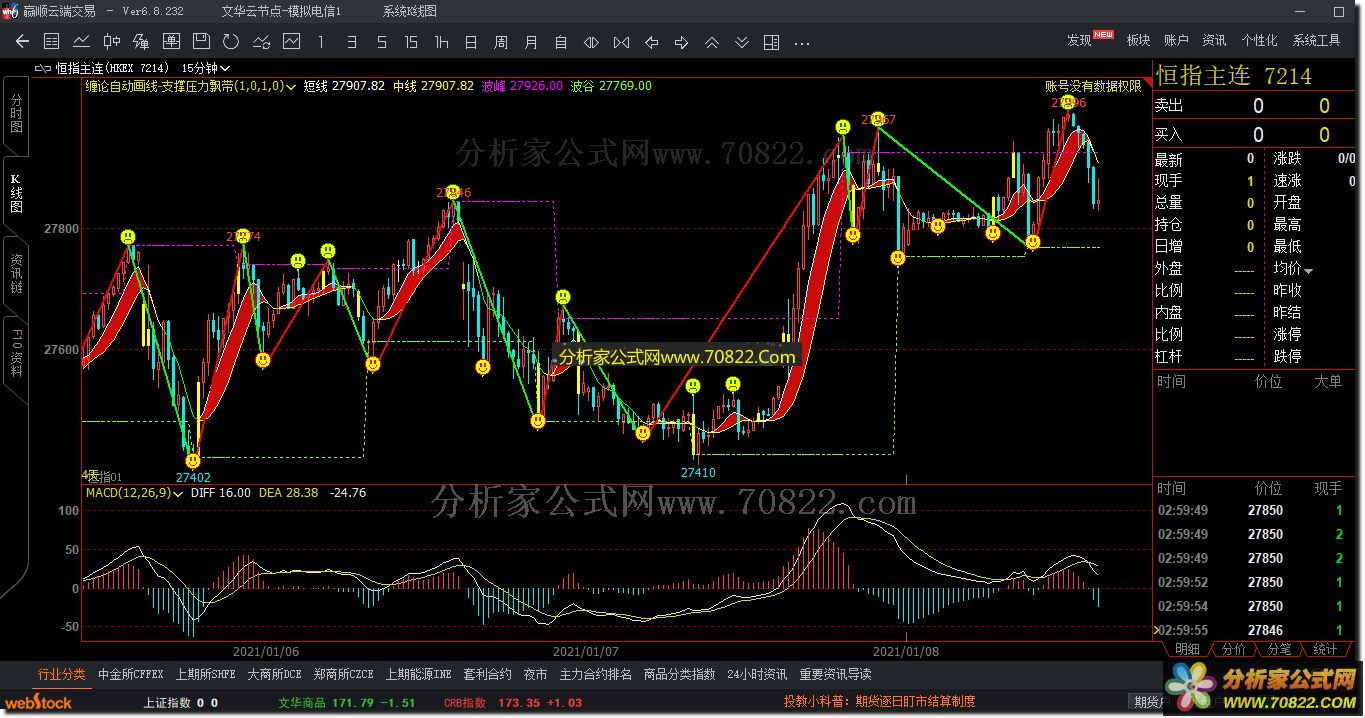The image size is (1365, 718).
Task: Click the expand chart horizontally icon
Action: pyautogui.click(x=591, y=42)
